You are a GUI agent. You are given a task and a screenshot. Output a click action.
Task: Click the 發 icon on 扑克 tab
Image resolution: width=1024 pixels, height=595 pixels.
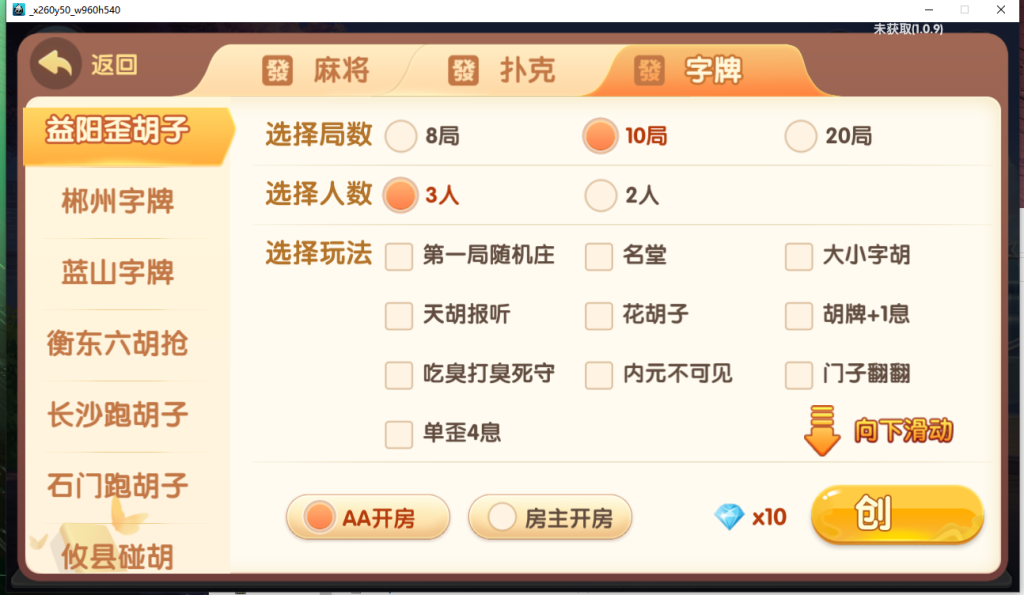coord(465,70)
